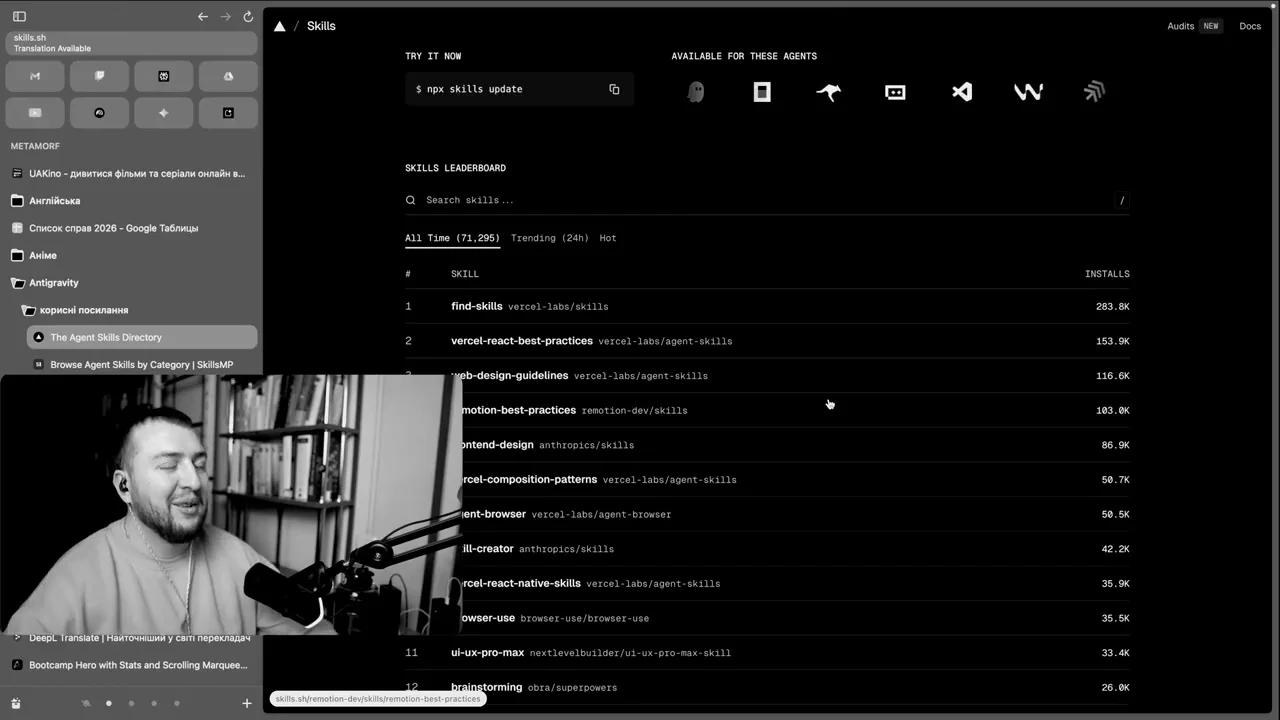This screenshot has height=720, width=1280.
Task: Focus the Search skills field
Action: coord(767,200)
